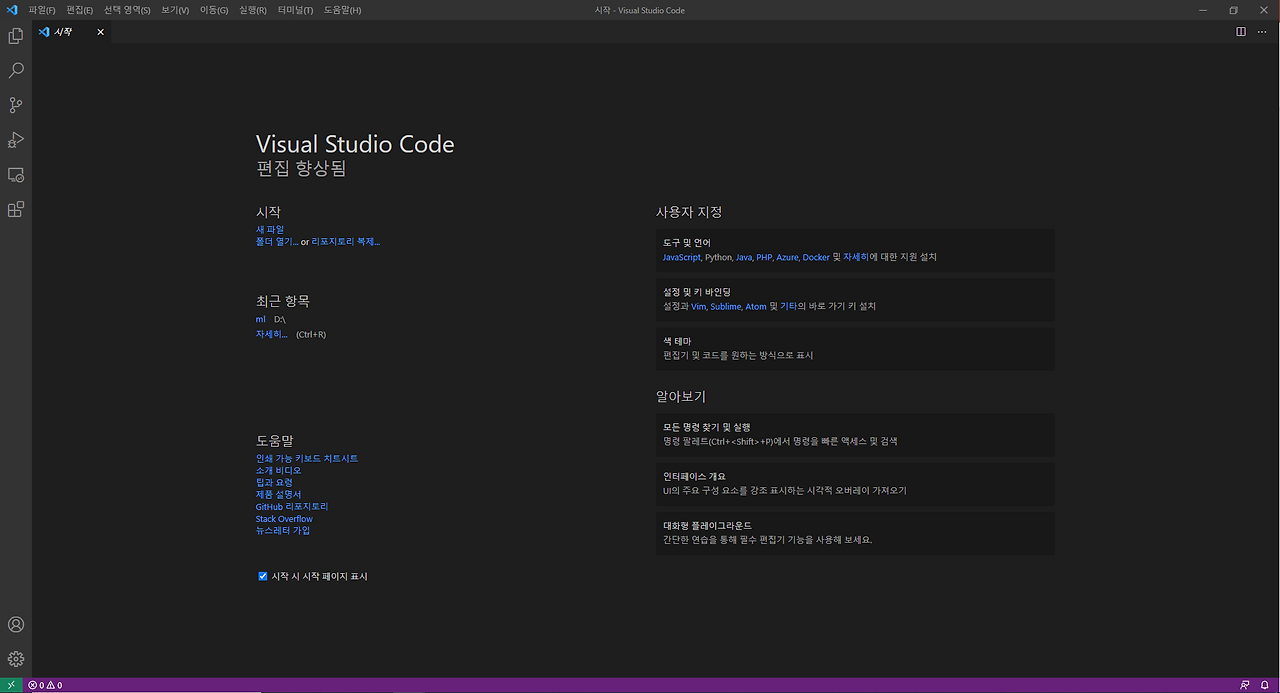Screen dimensions: 1280x693
Task: Click the 도구 및 언어 card title
Action: 686,243
